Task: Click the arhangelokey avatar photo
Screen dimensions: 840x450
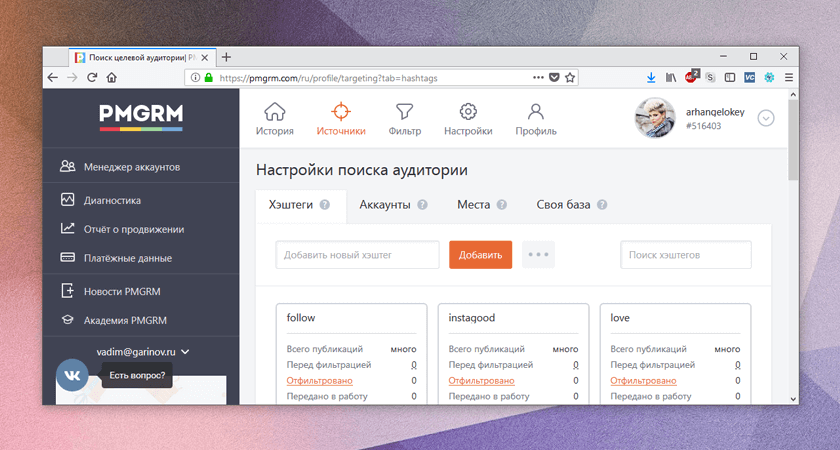Action: click(x=655, y=118)
